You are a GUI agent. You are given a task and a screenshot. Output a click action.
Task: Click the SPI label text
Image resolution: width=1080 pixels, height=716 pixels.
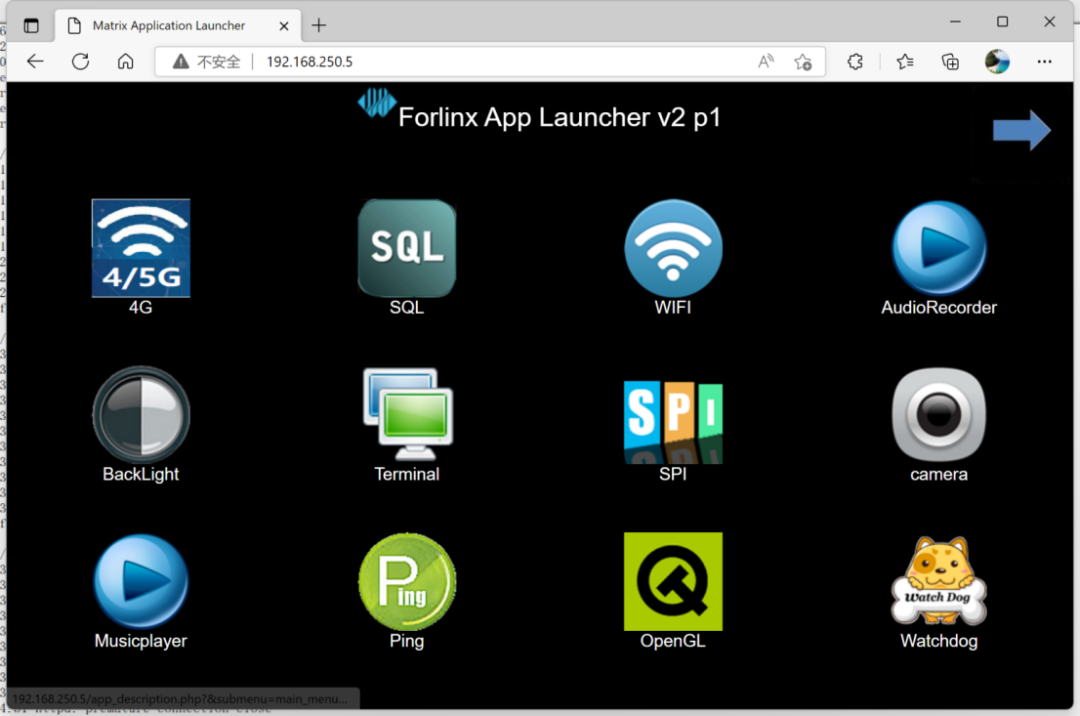pos(673,474)
